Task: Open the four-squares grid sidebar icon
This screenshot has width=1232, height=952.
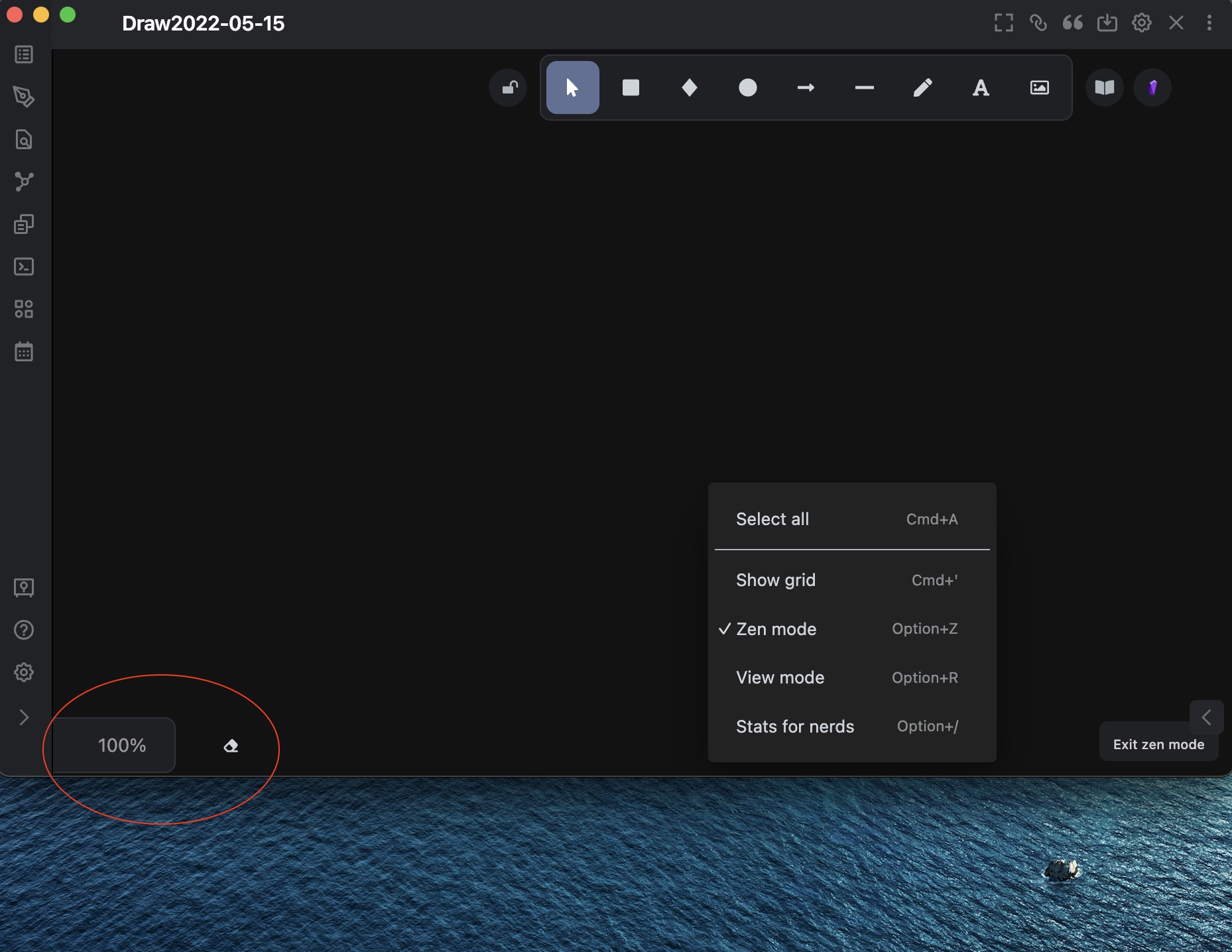Action: [x=24, y=309]
